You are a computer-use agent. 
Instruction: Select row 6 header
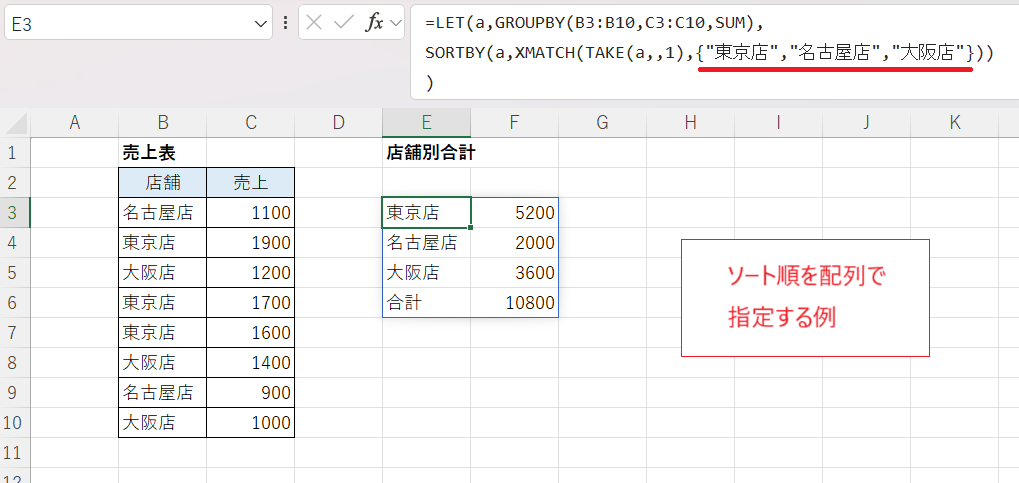pyautogui.click(x=15, y=302)
